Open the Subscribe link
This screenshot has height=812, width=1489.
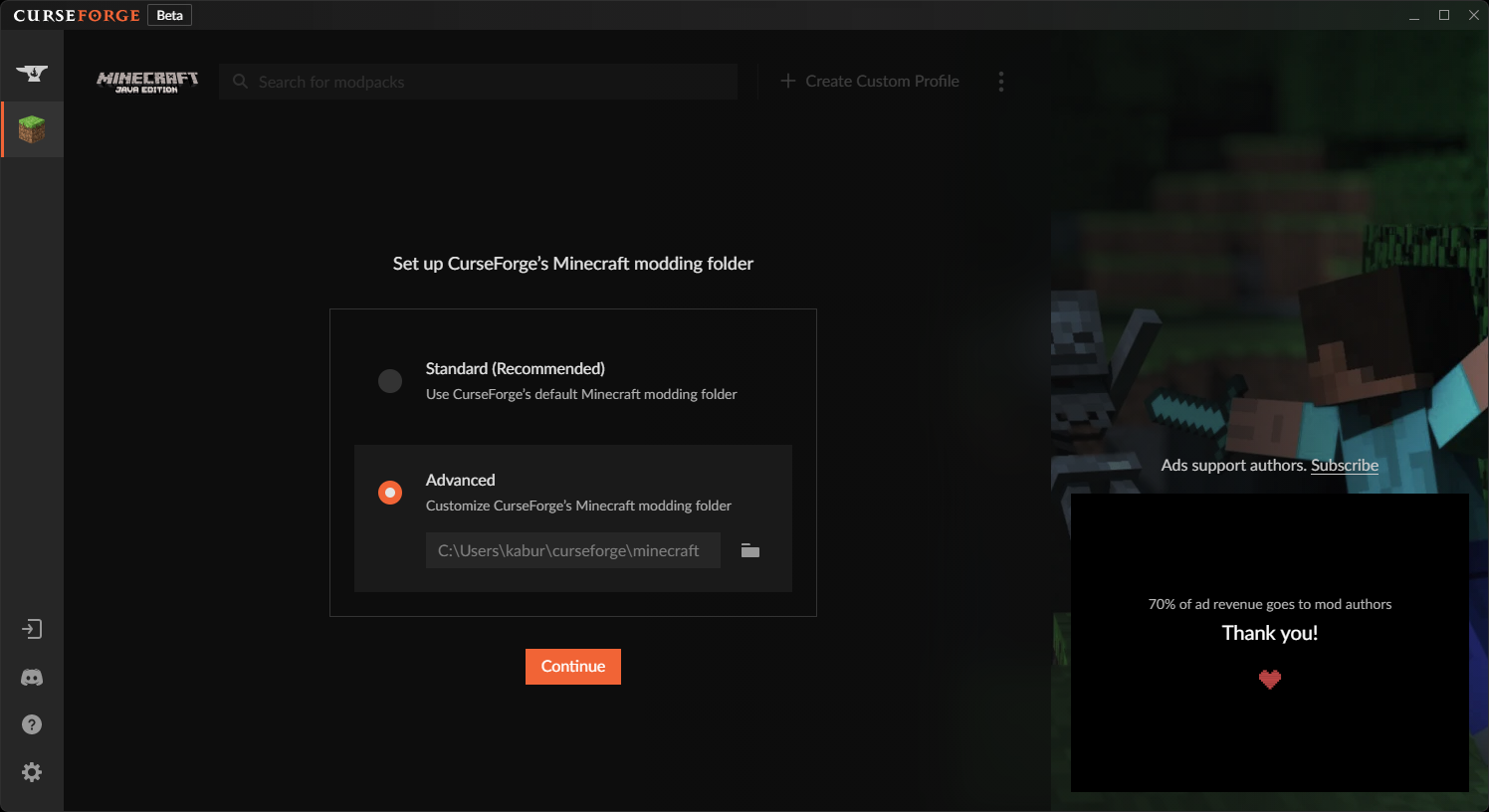tap(1345, 465)
